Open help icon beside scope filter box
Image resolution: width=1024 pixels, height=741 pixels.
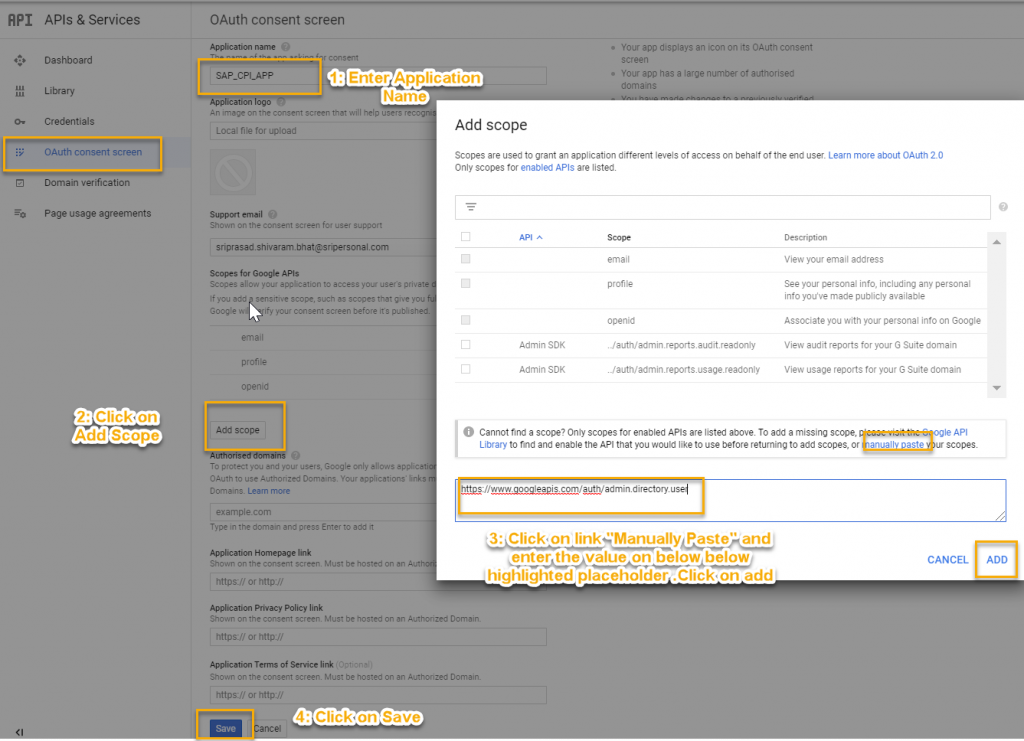(x=1003, y=207)
